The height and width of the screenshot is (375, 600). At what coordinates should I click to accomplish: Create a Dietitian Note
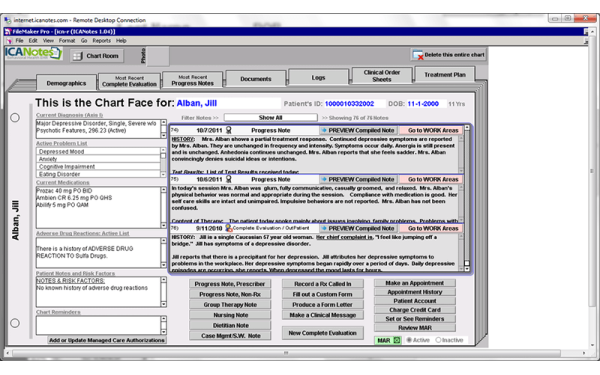[230, 325]
